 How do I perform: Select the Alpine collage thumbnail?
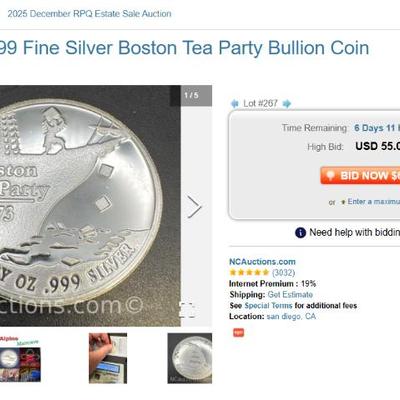coord(20,358)
